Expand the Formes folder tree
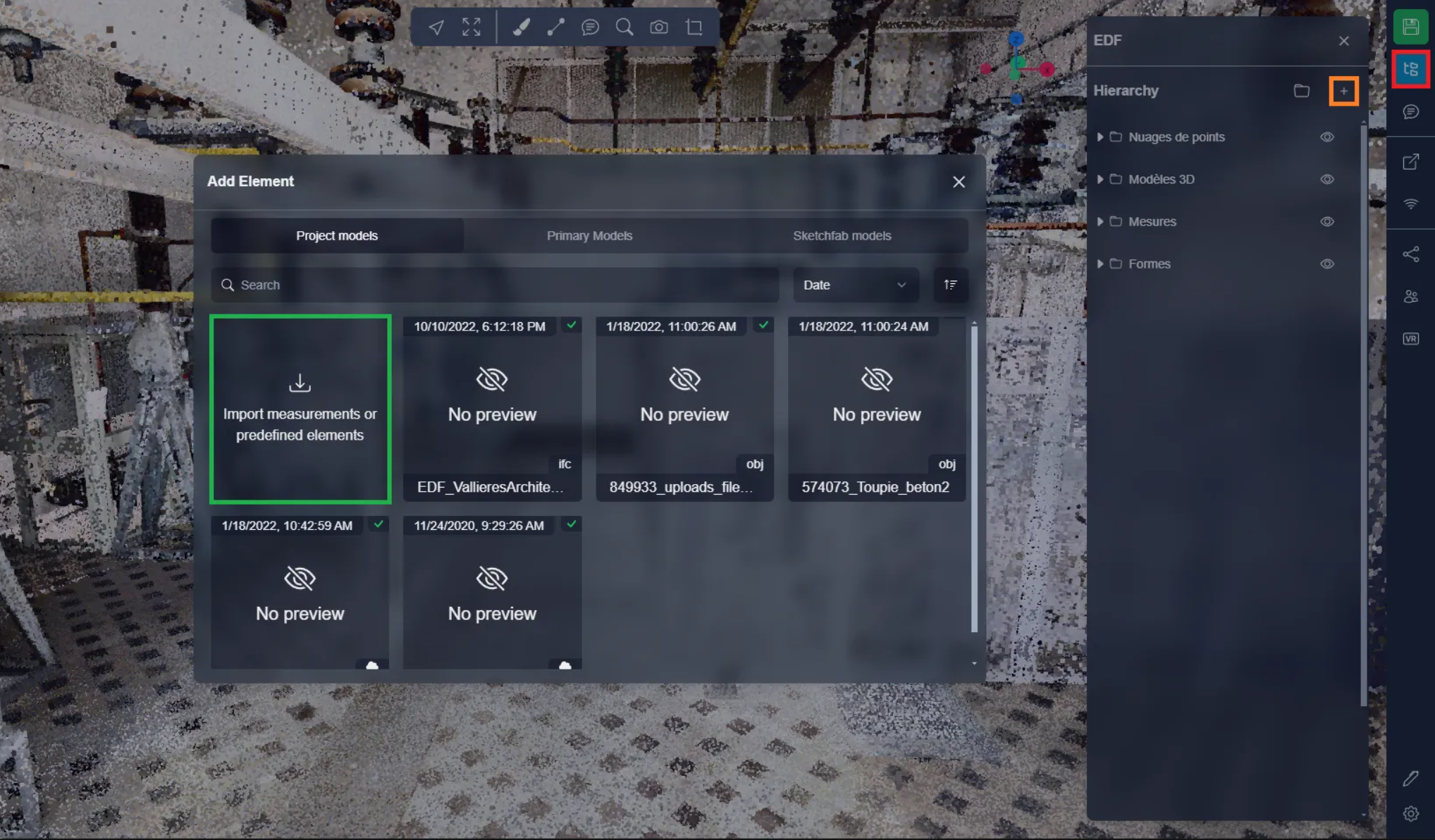This screenshot has width=1435, height=840. [x=1100, y=264]
